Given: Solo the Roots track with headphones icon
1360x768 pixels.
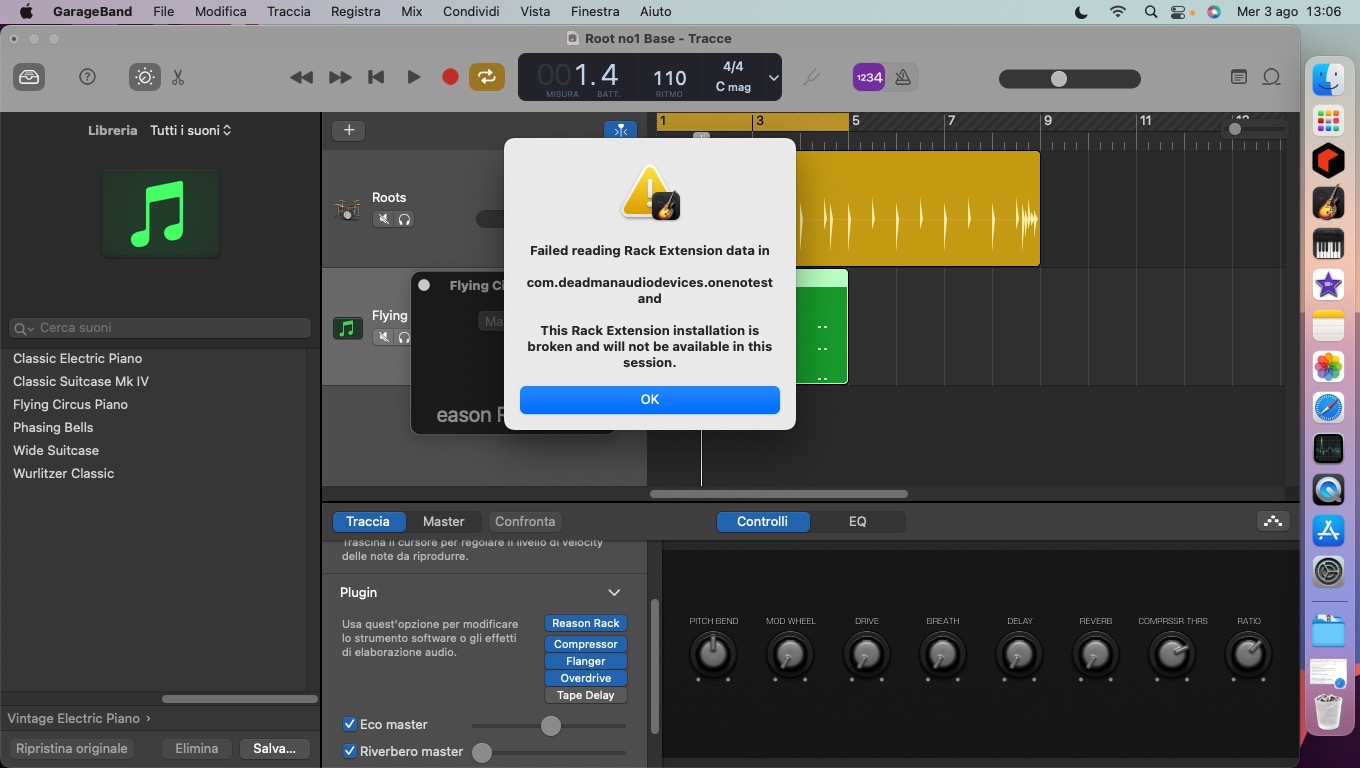Looking at the screenshot, I should 404,219.
